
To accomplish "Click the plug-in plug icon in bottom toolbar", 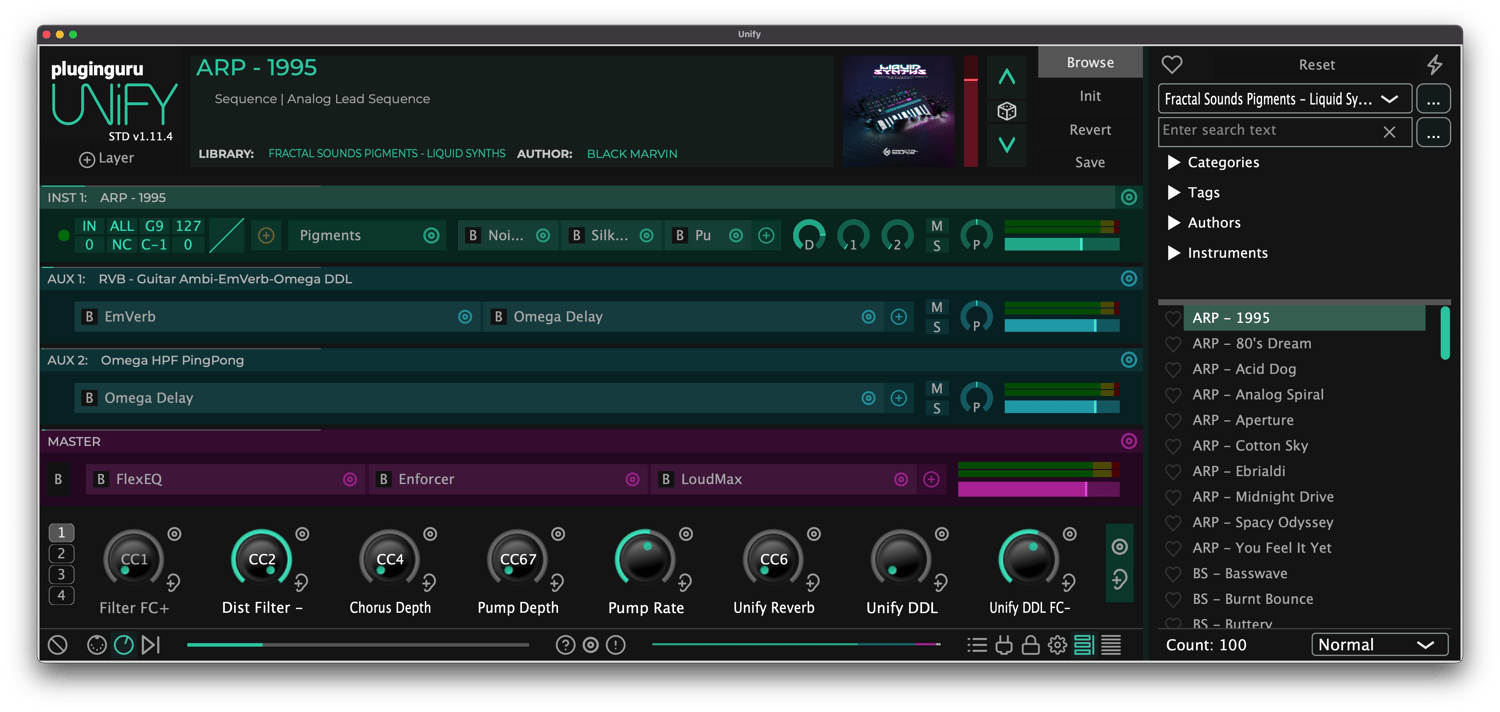I will tap(1004, 645).
